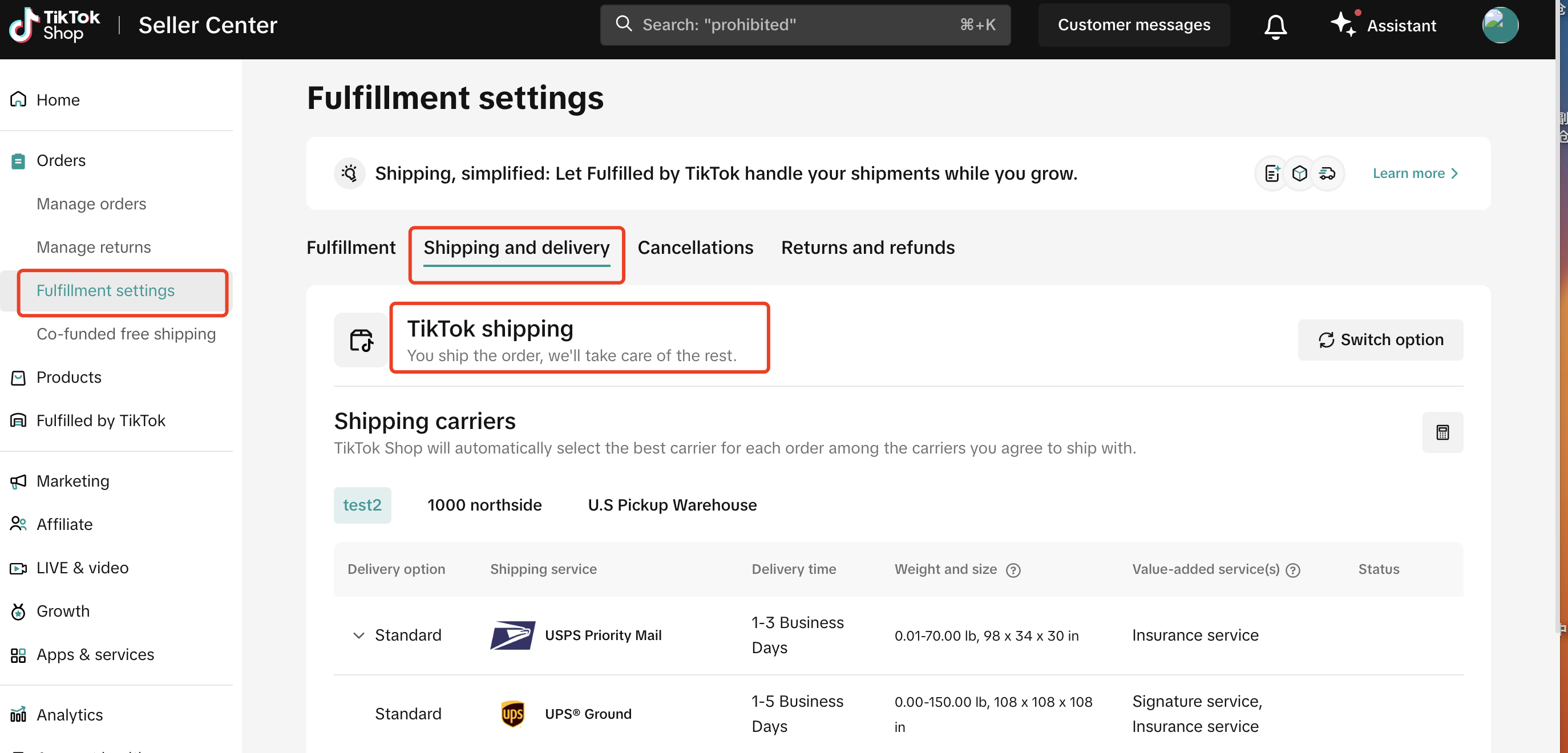This screenshot has width=1568, height=753.
Task: Open the Assistant sparkle icon
Action: click(x=1342, y=25)
